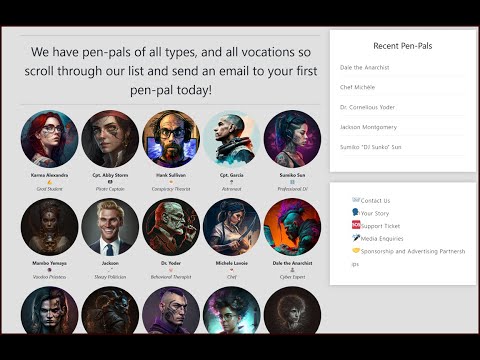This screenshot has height=360, width=480.
Task: Click Voodoo Priestess vocation text
Action: [x=49, y=277]
